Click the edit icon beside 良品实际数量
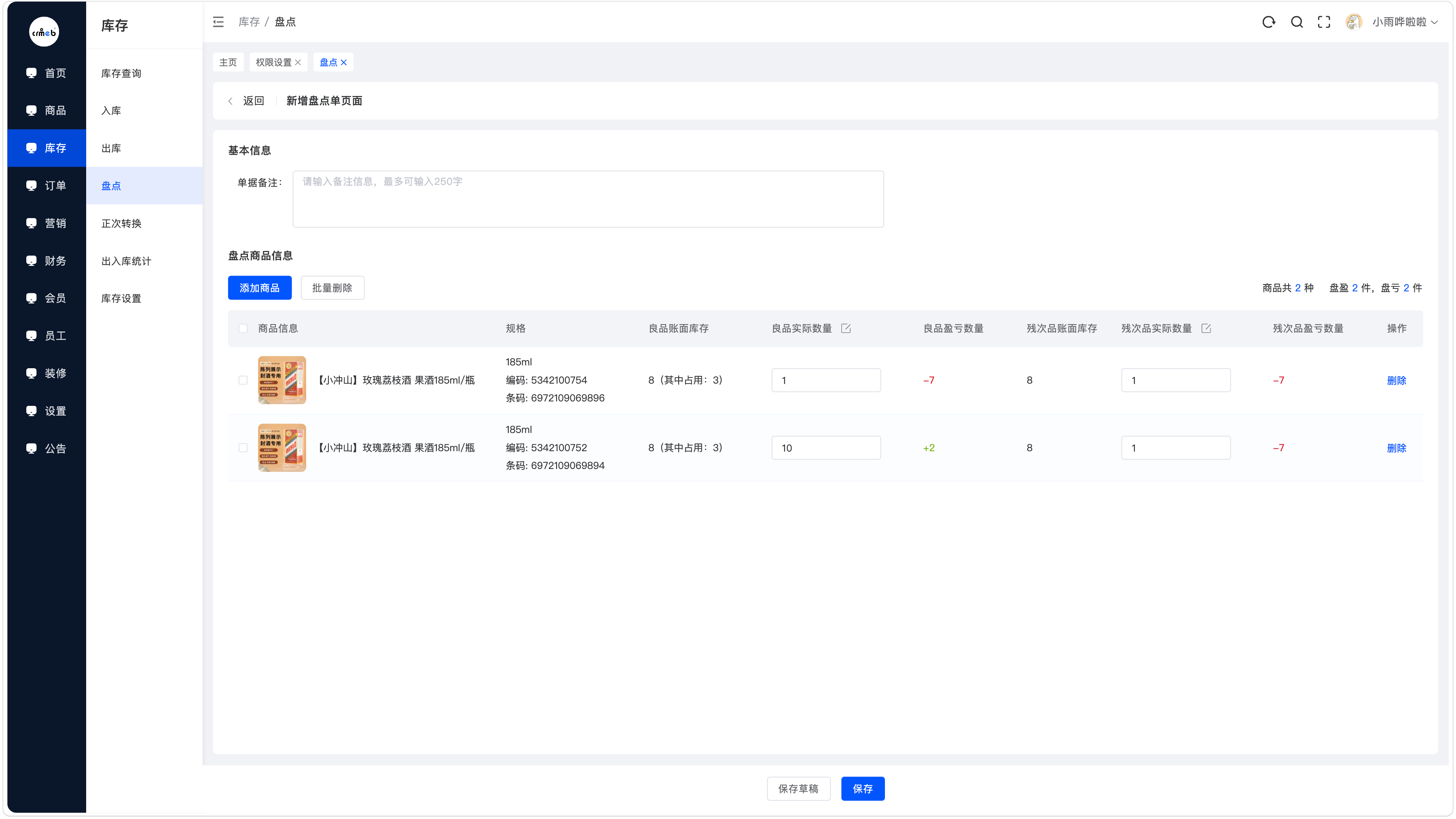This screenshot has height=819, width=1456. tap(846, 329)
